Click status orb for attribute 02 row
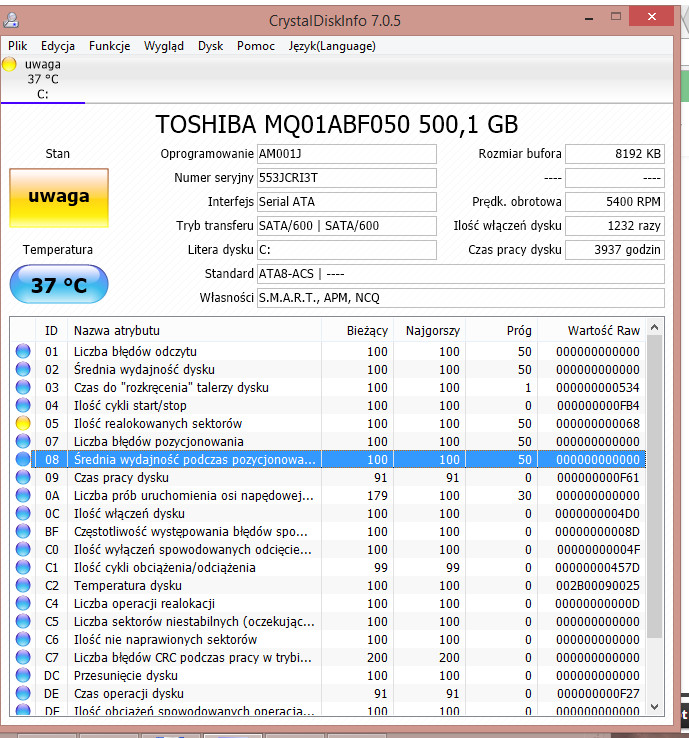This screenshot has width=689, height=738. (23, 369)
